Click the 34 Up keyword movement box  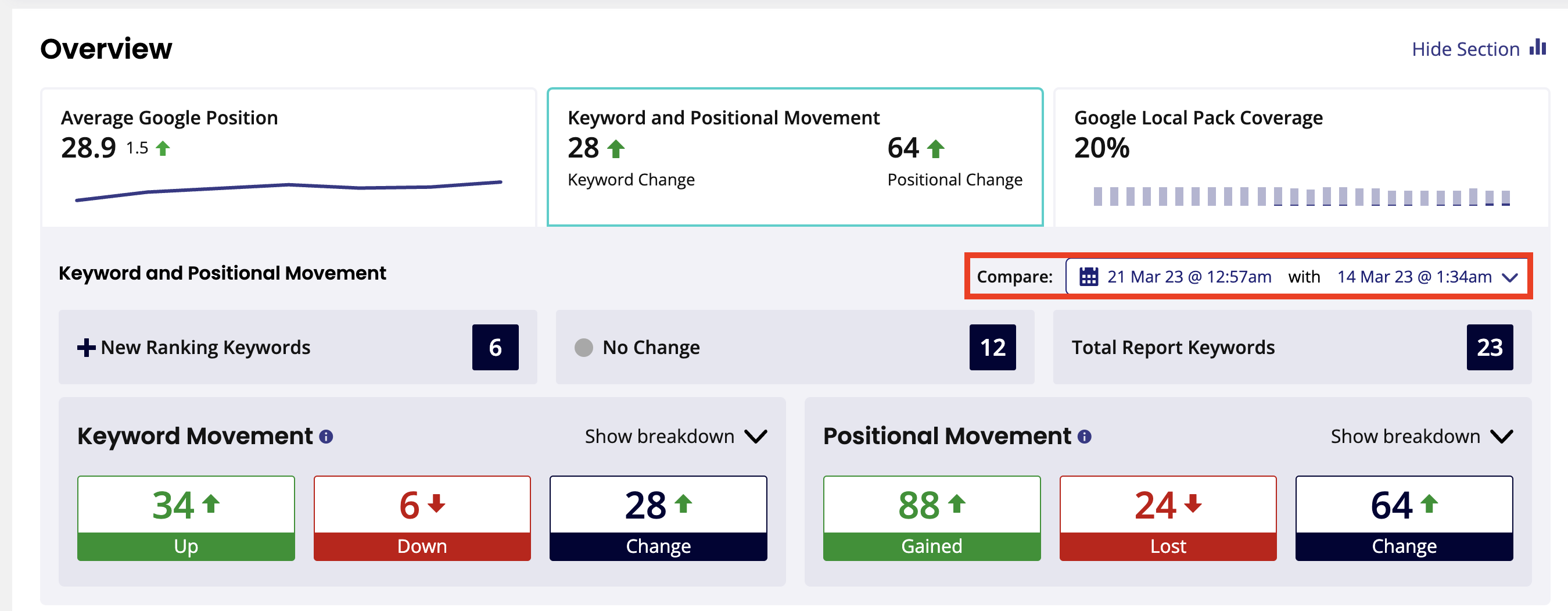tap(186, 518)
